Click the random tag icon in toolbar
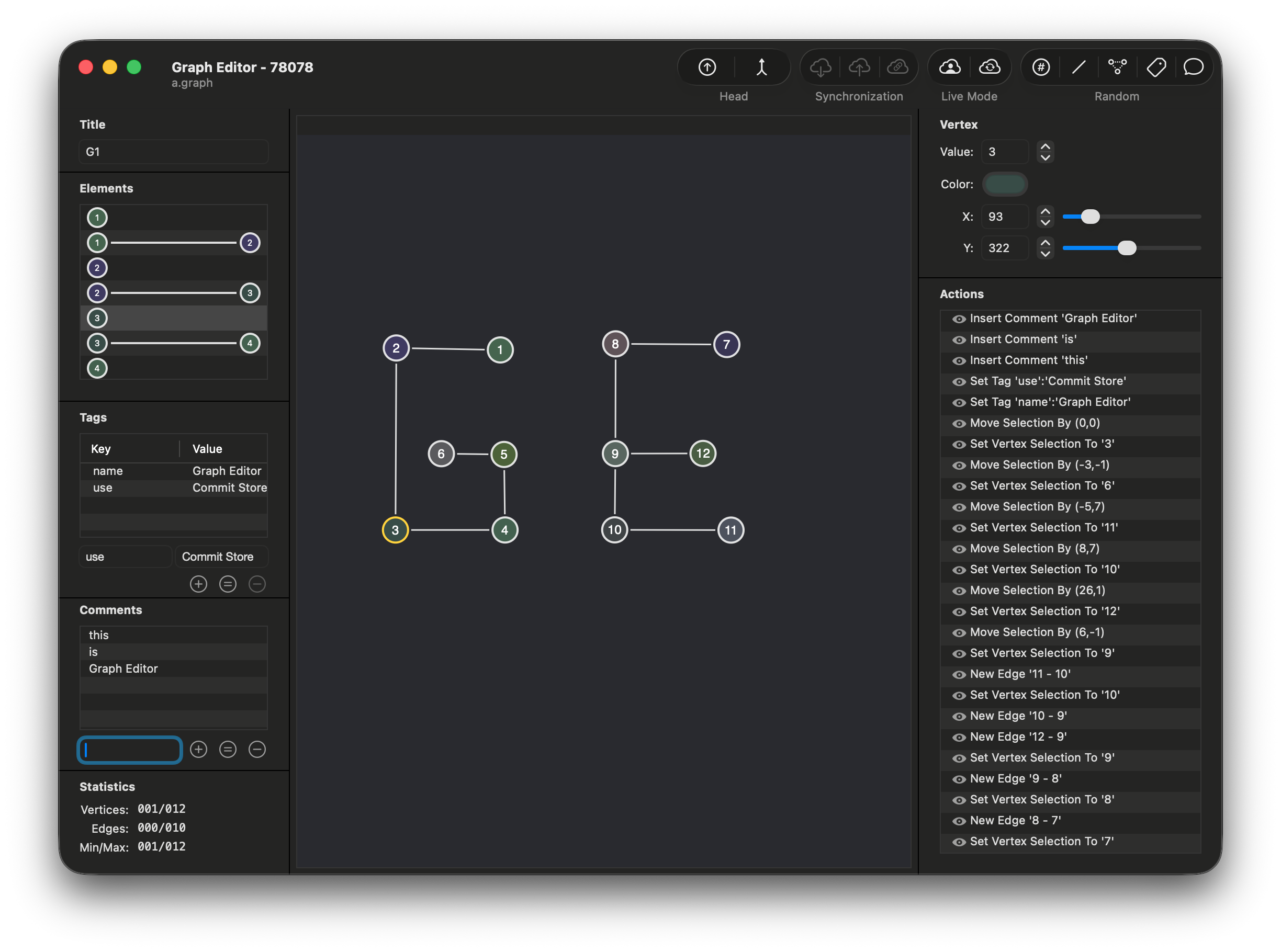This screenshot has width=1281, height=952. (x=1156, y=67)
